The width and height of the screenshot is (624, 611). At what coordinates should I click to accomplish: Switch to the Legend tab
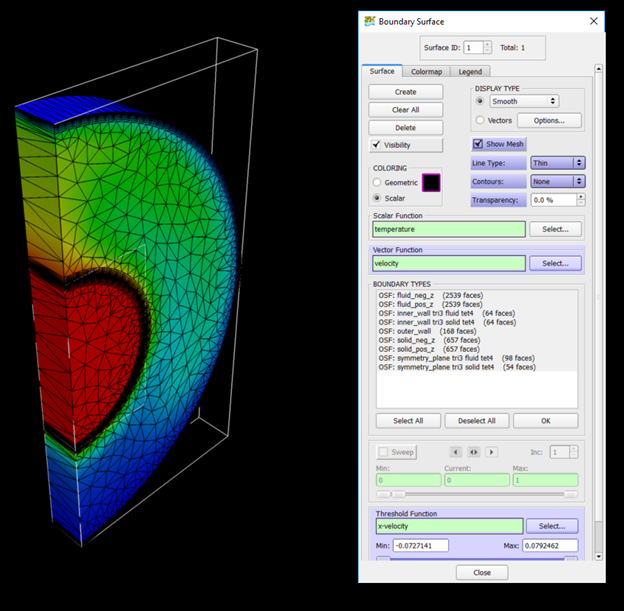pos(470,71)
